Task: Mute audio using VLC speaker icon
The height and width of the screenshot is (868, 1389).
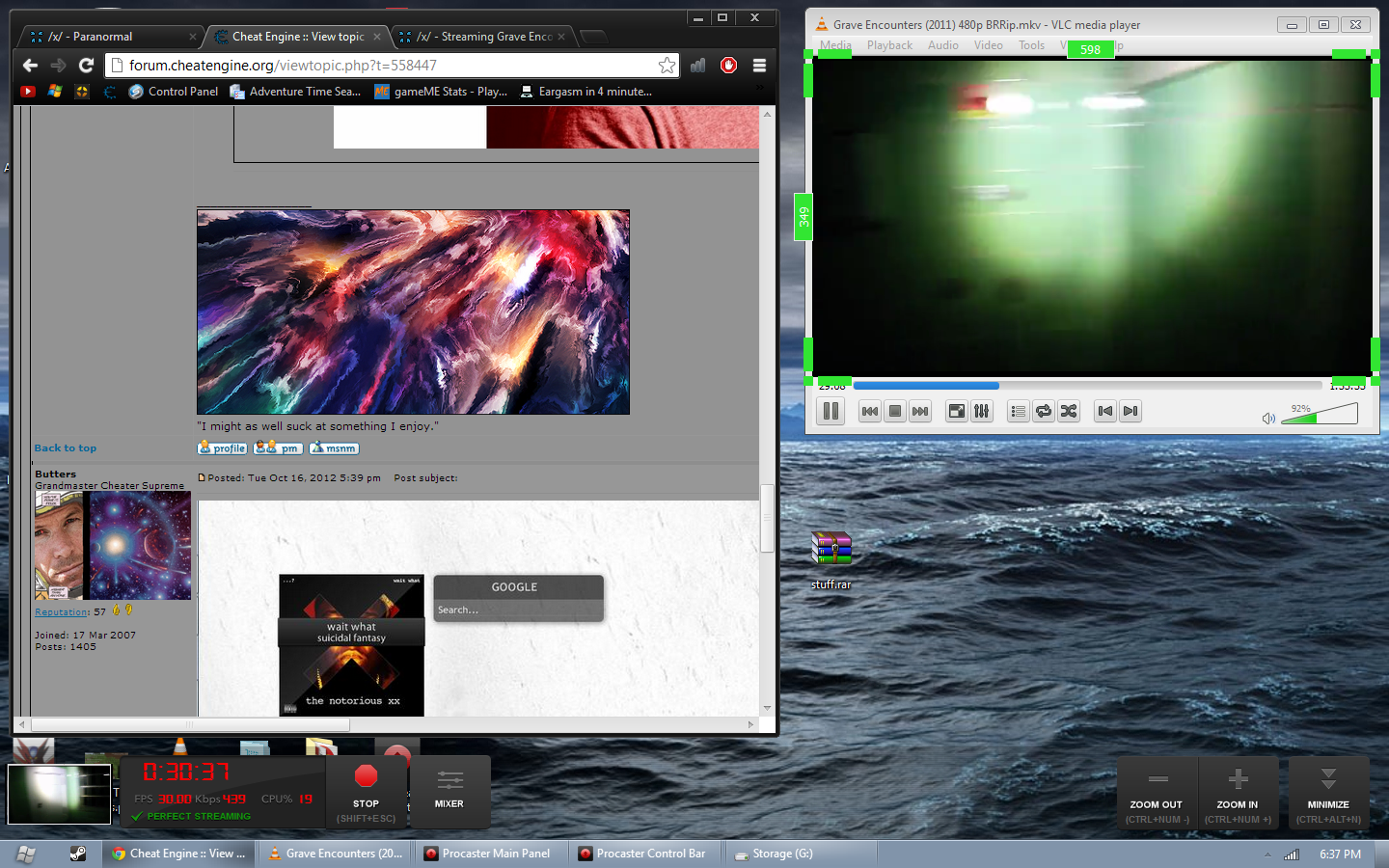Action: click(1268, 418)
